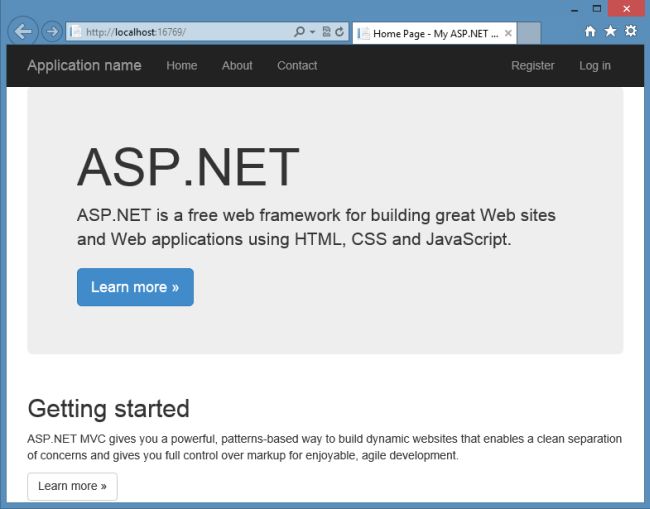The height and width of the screenshot is (509, 650).
Task: Go back with the browser Back arrow
Action: tap(23, 31)
